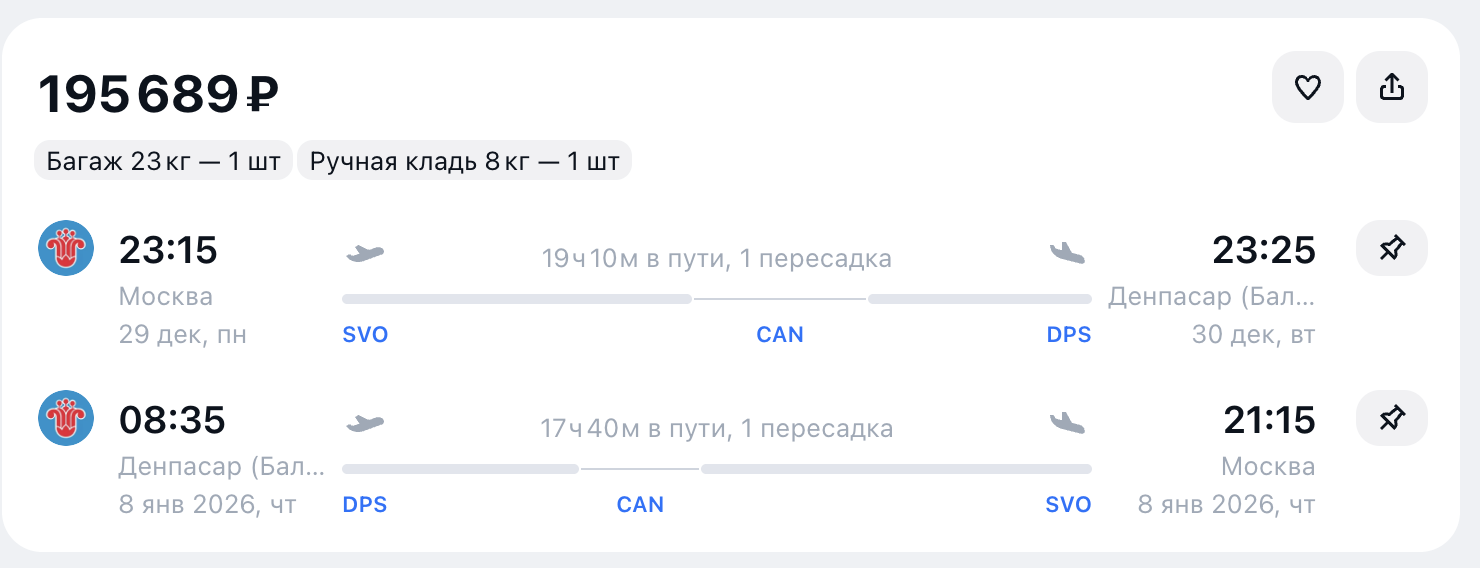Click DPS arrival airport code on outbound
1480x568 pixels.
[x=1069, y=335]
